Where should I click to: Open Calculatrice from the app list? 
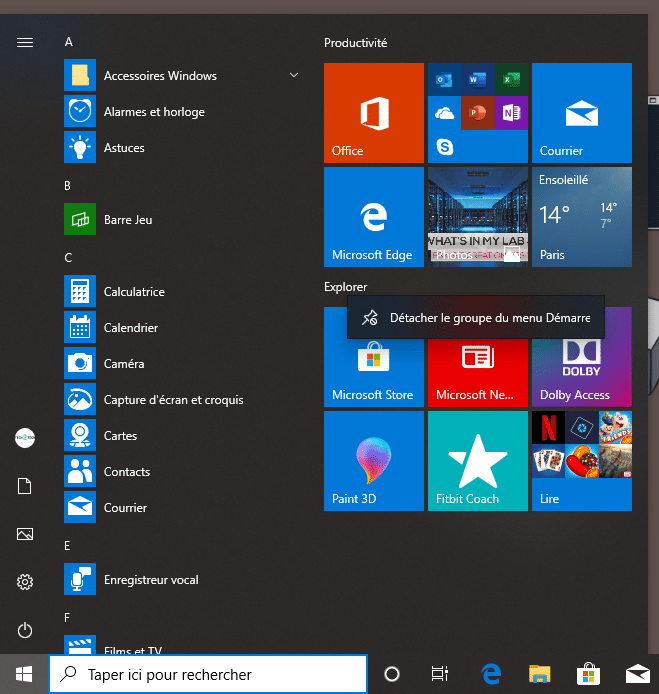point(134,292)
